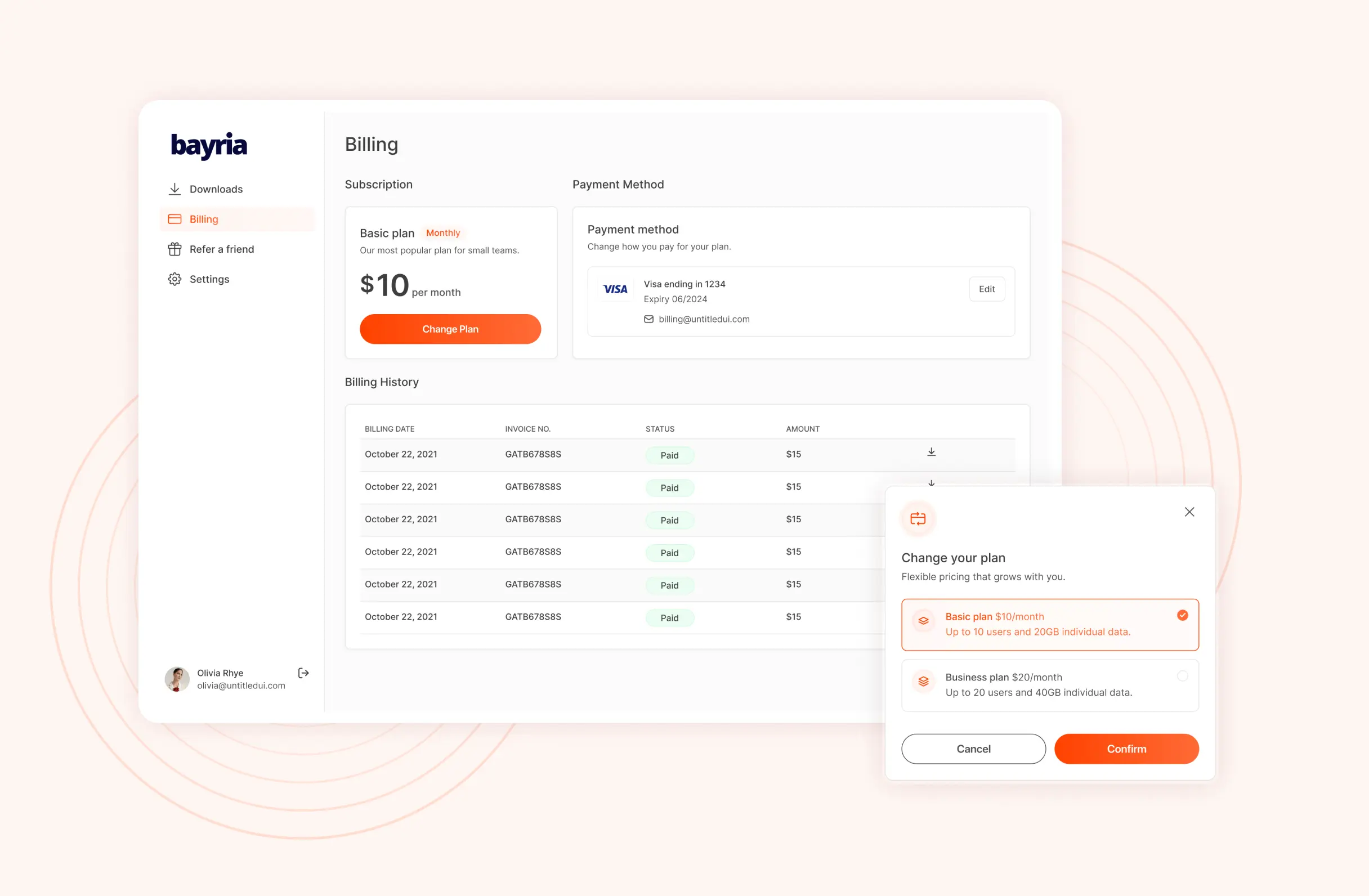Click the layers icon on the Business plan
Screen dimensions: 1369x896
point(923,682)
